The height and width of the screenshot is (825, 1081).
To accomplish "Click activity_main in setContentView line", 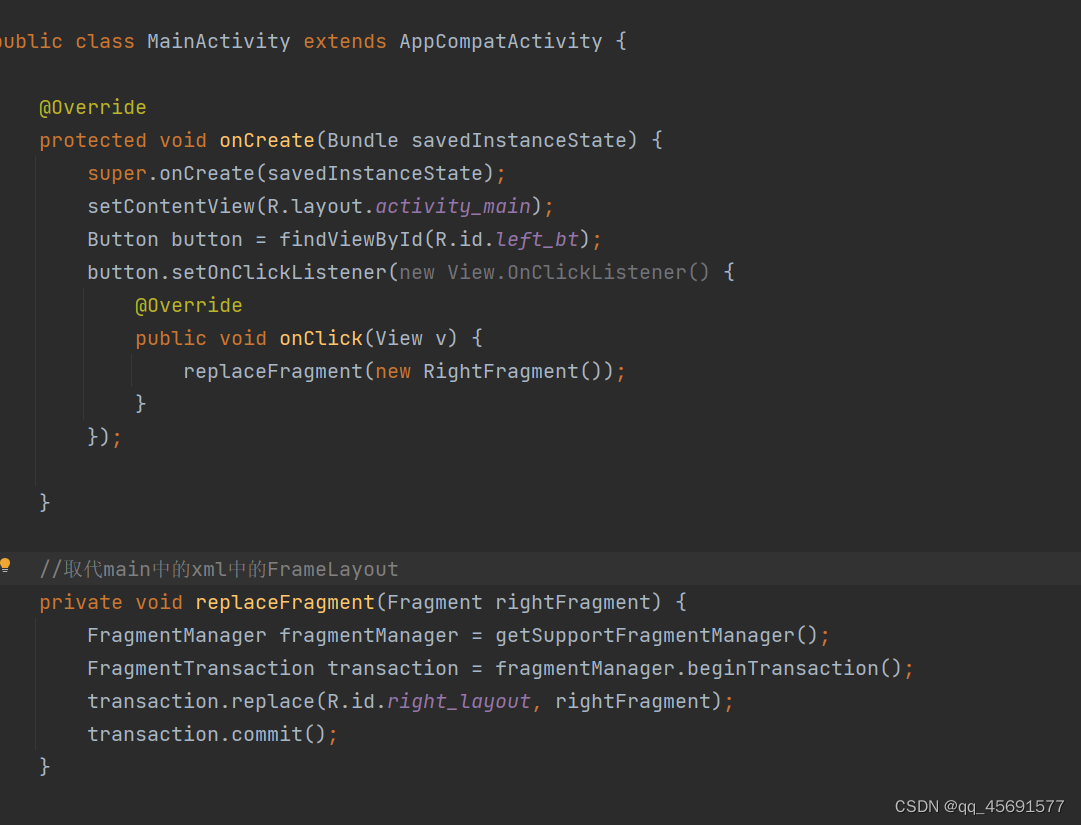I will pyautogui.click(x=453, y=207).
